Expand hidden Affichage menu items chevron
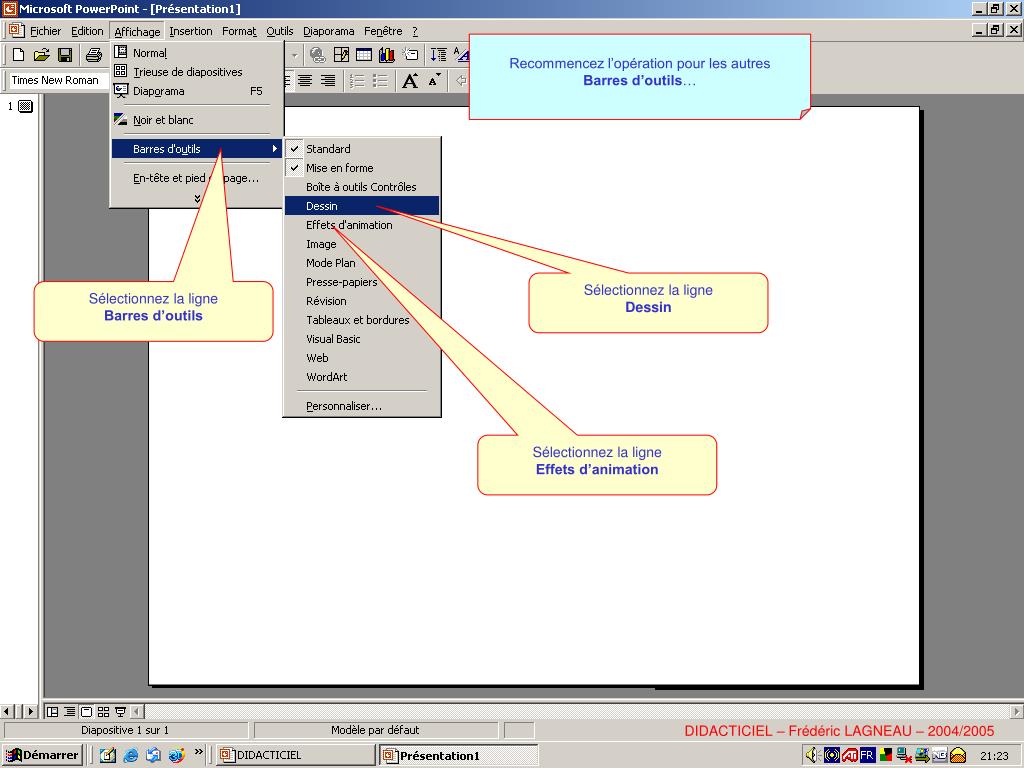This screenshot has width=1024, height=768. (x=197, y=198)
